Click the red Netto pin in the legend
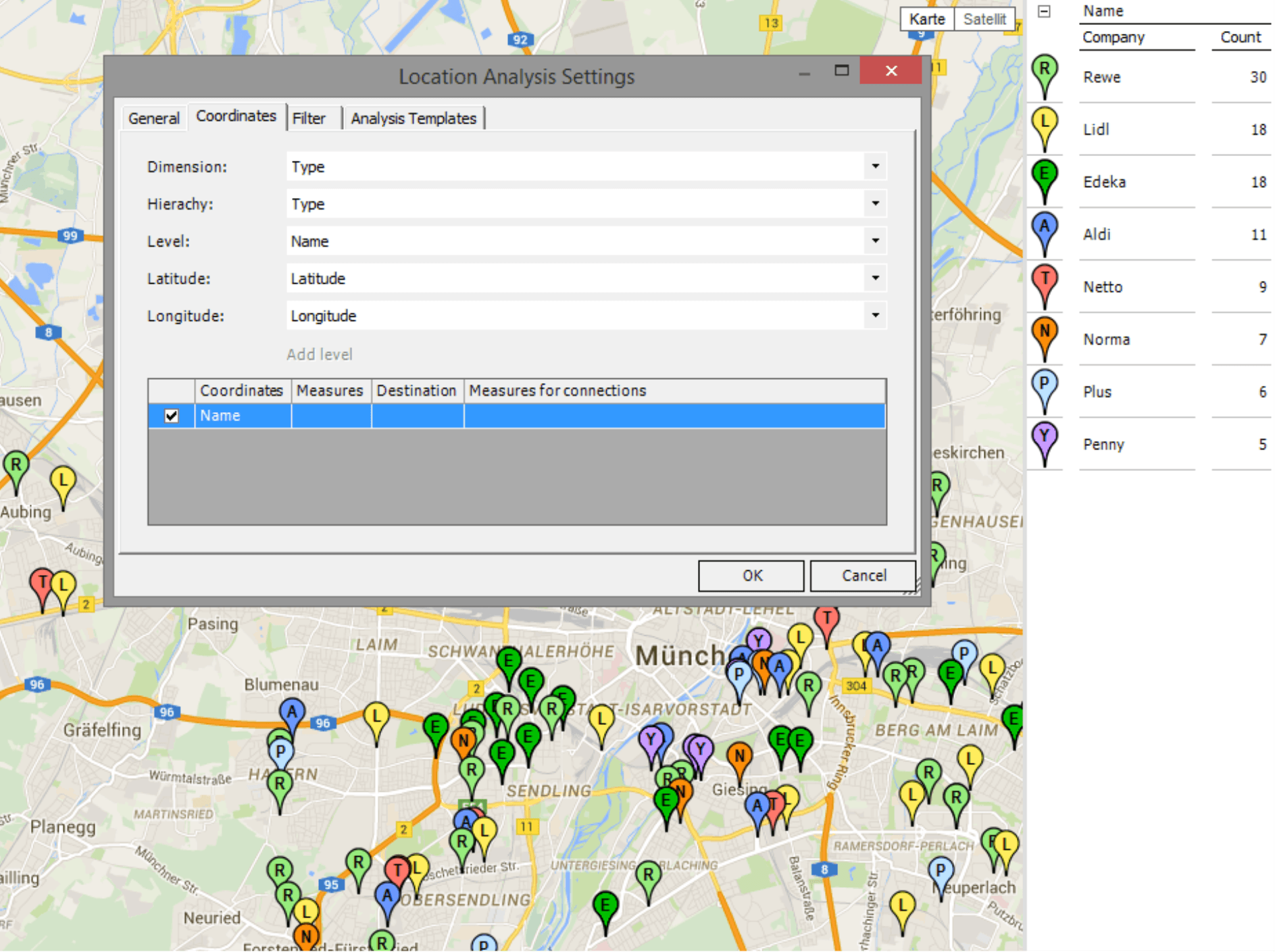This screenshot has width=1275, height=952. (x=1044, y=280)
